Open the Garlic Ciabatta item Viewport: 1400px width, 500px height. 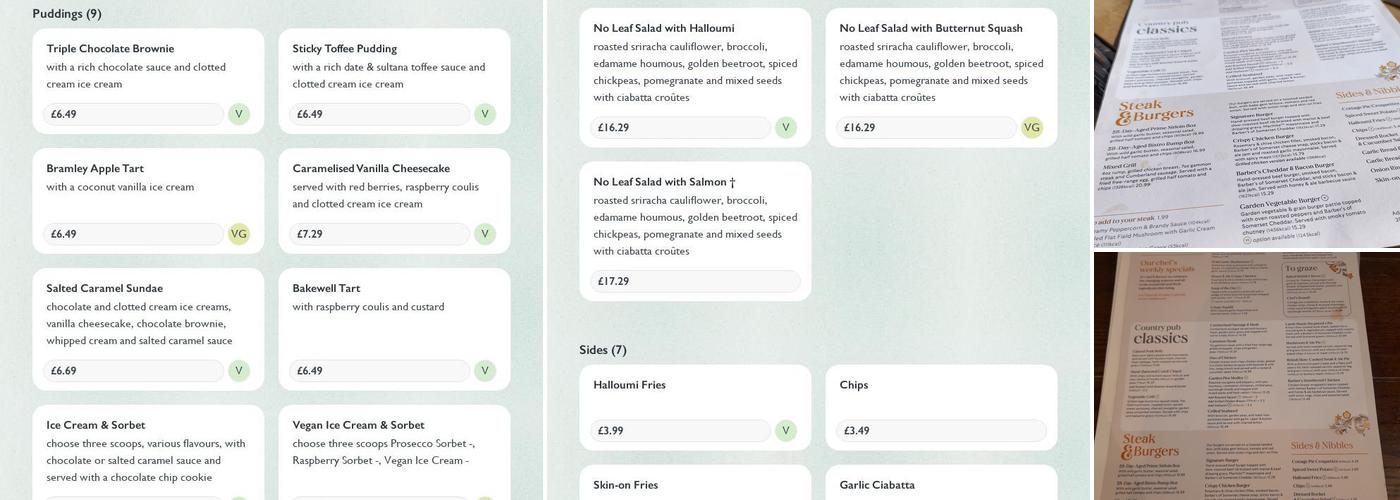[877, 485]
